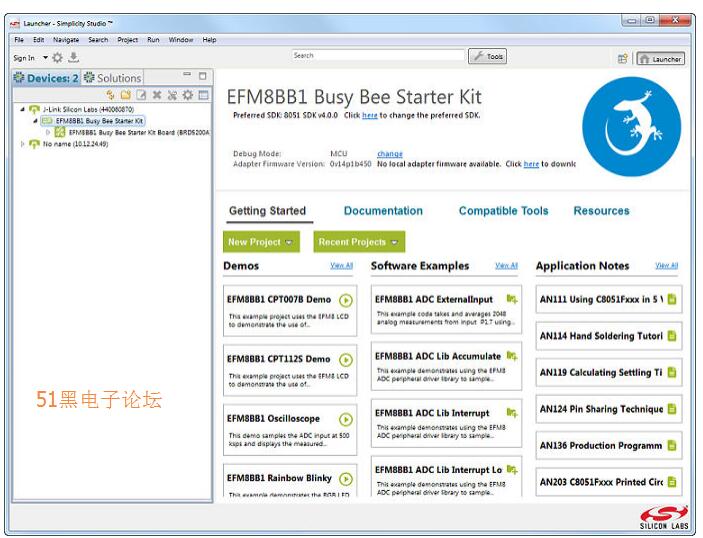
Task: Click 'here' link to download adapter firmware
Action: point(531,164)
